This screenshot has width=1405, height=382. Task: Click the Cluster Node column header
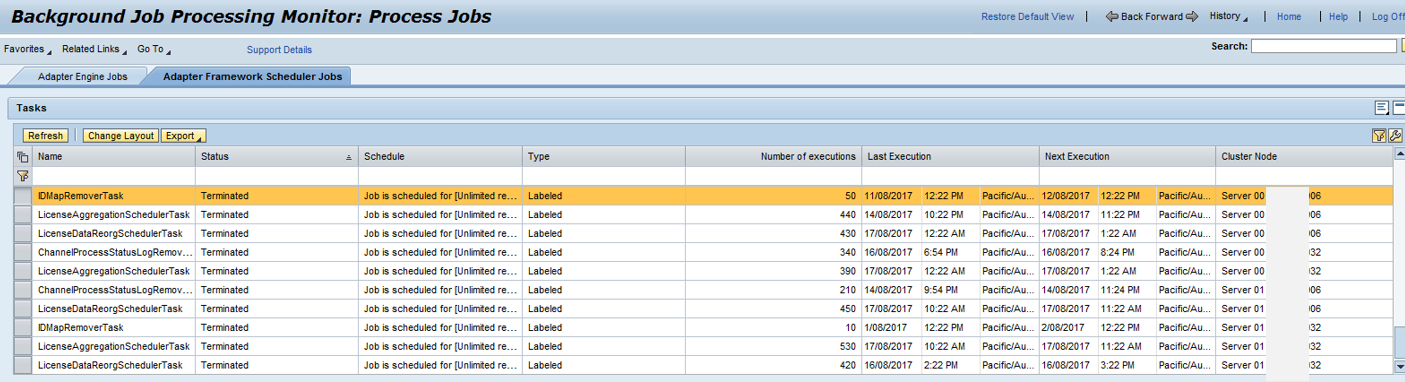(x=1304, y=157)
